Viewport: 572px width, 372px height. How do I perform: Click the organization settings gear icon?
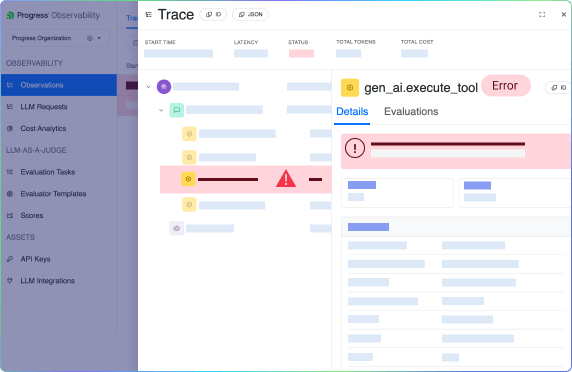tap(90, 38)
